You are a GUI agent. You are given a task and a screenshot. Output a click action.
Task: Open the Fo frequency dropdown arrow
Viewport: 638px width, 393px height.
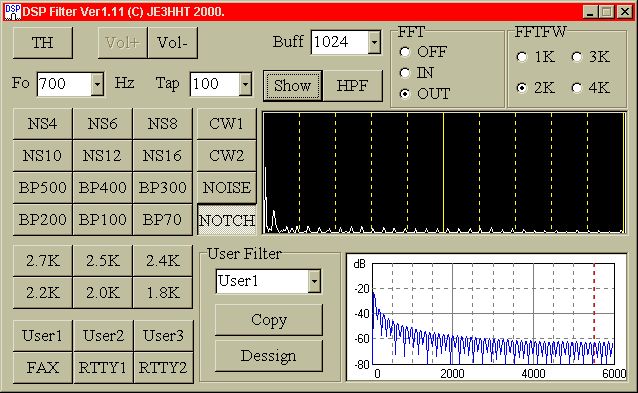click(97, 84)
